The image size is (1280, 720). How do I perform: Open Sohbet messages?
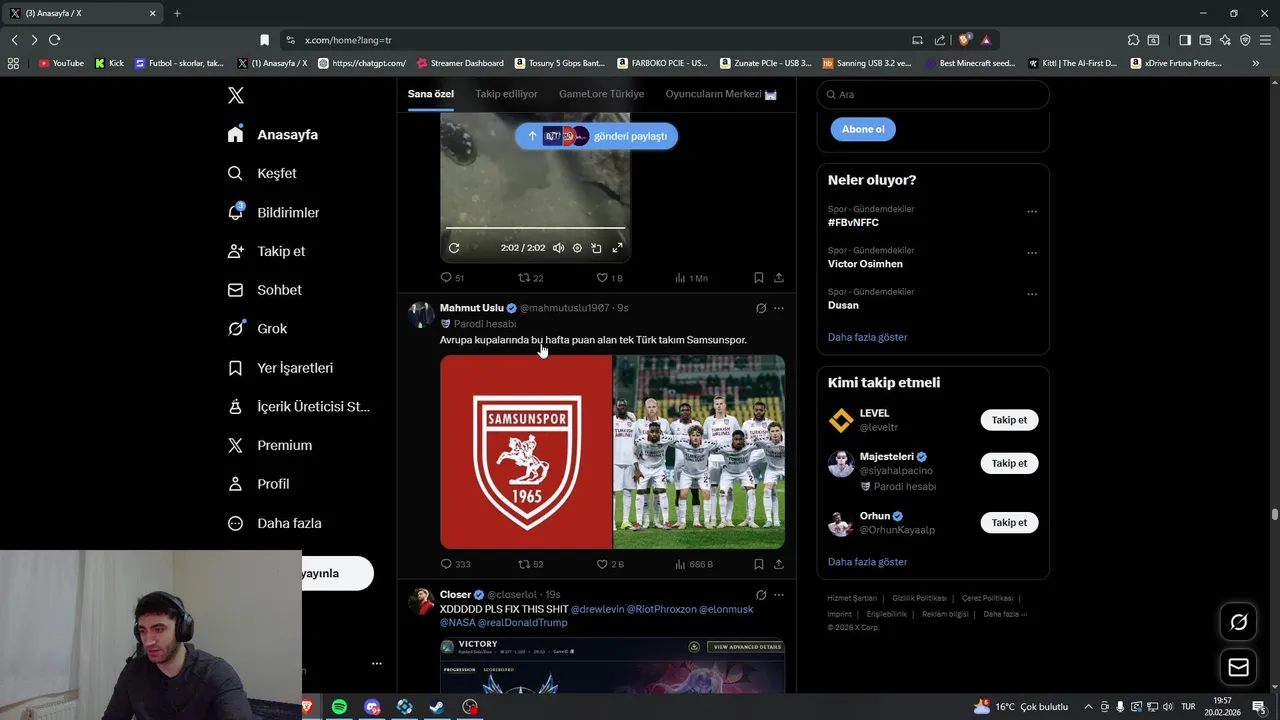(x=264, y=290)
